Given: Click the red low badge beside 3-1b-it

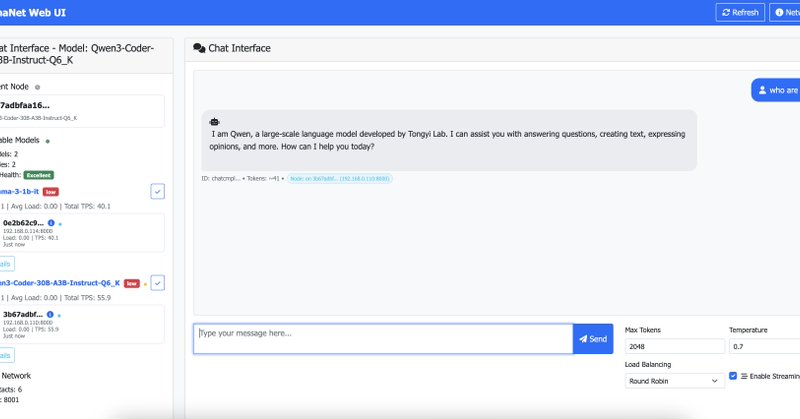Looking at the screenshot, I should coord(51,192).
